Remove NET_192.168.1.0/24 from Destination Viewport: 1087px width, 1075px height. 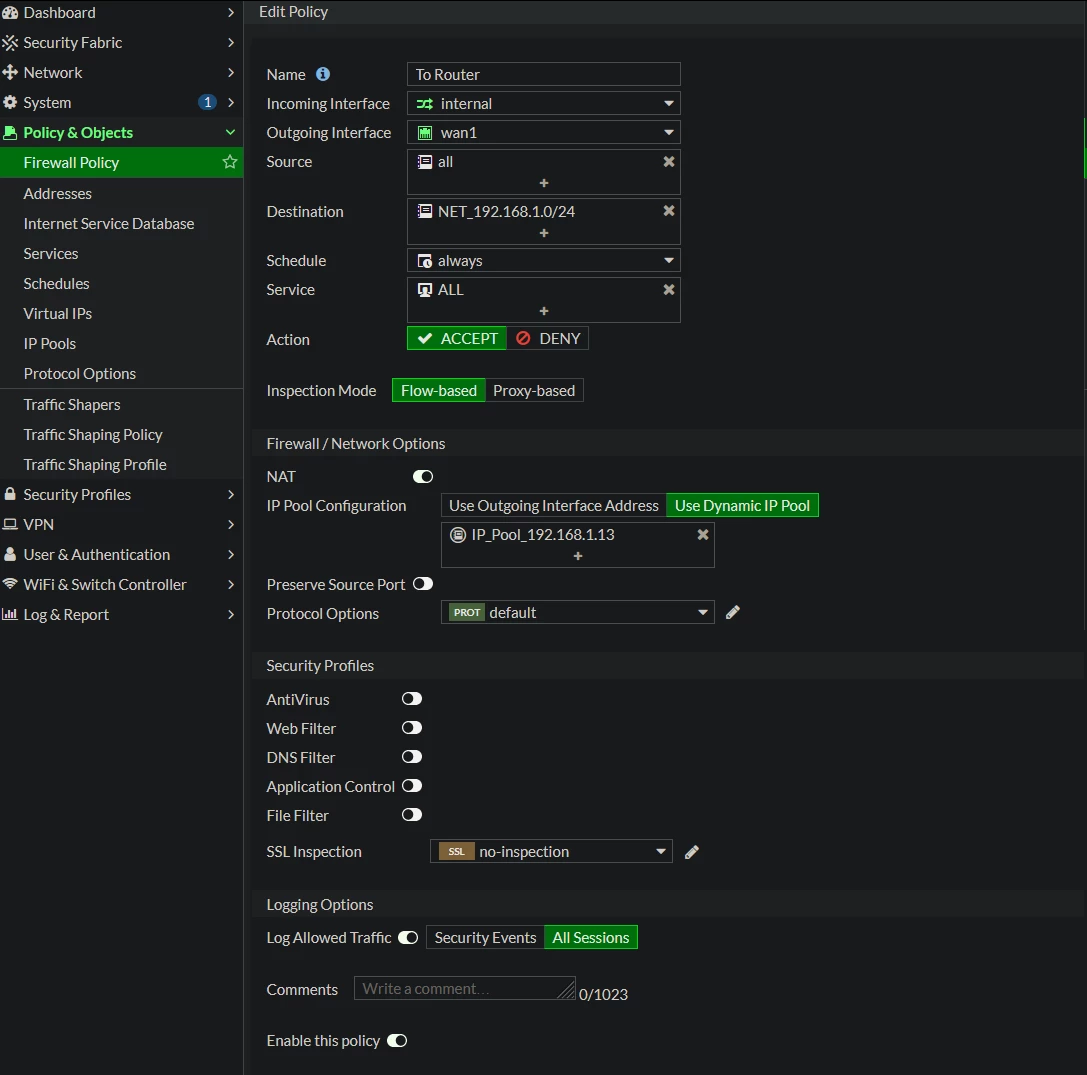click(668, 211)
